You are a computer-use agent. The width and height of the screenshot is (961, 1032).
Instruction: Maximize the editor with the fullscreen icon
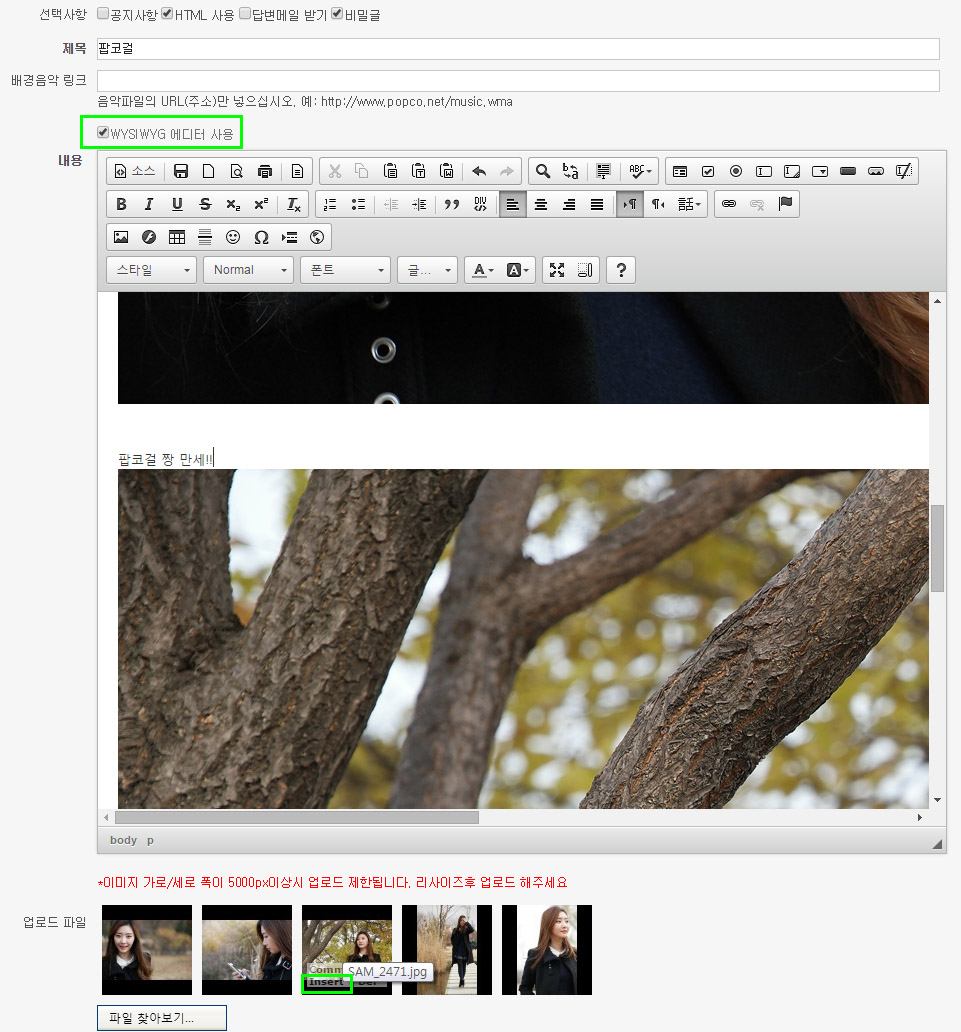click(557, 270)
